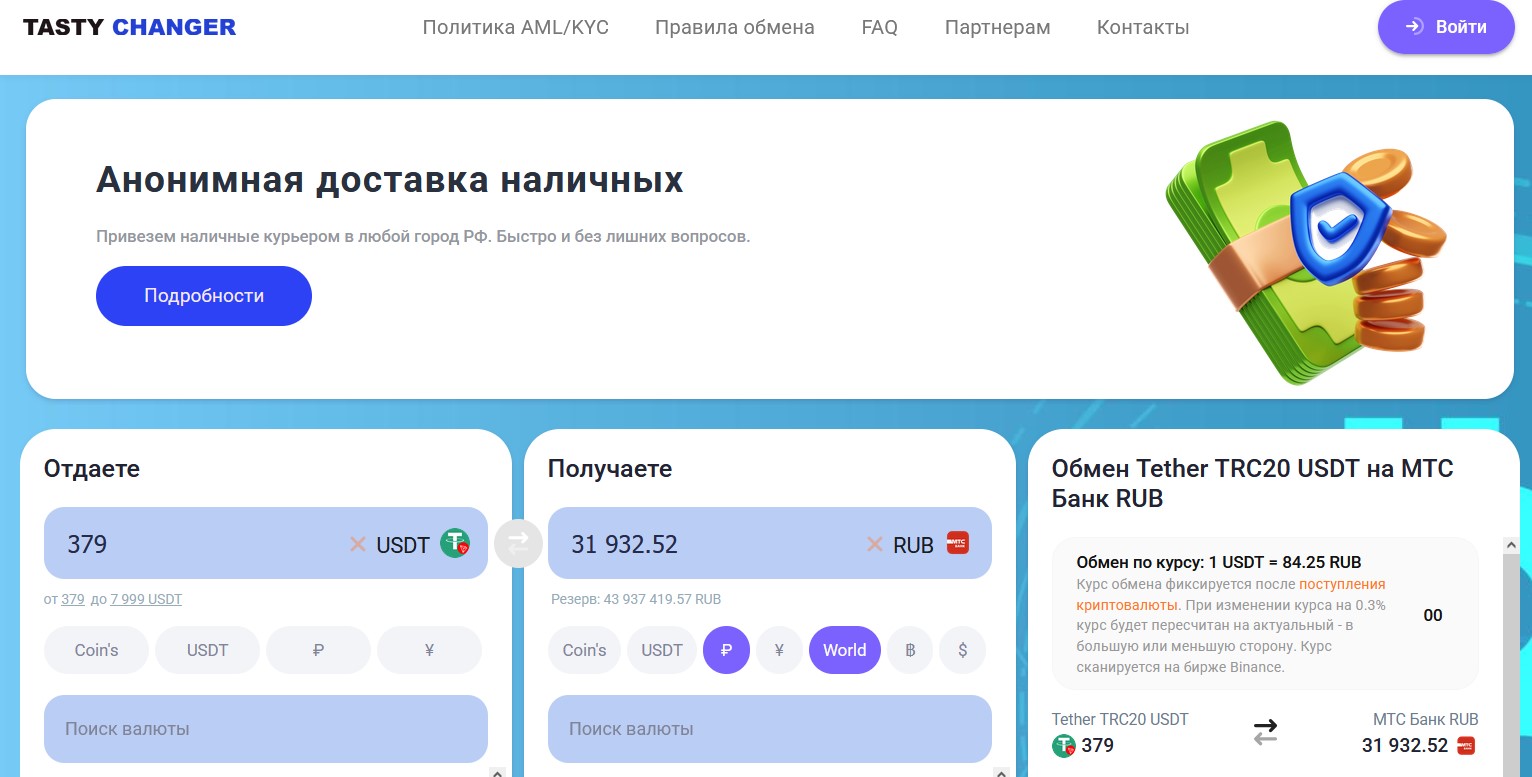Open Партнерам page

(x=997, y=28)
